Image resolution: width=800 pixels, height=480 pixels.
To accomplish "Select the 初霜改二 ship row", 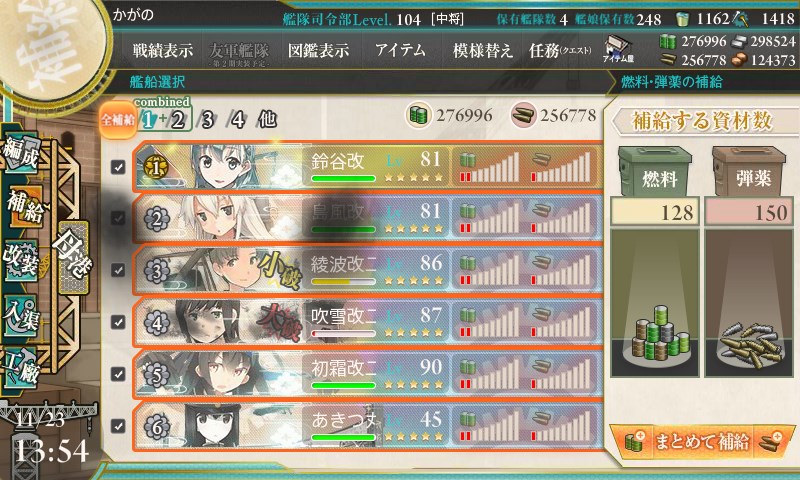I will tap(368, 374).
